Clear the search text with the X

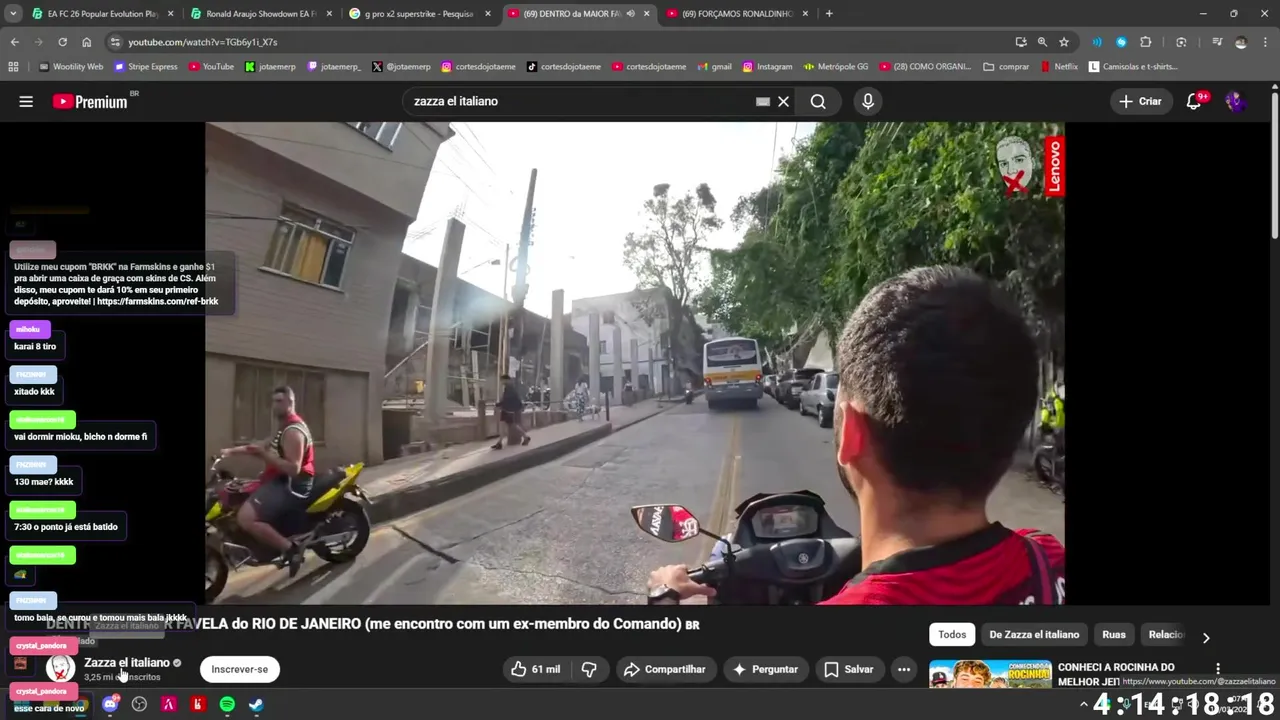tap(784, 101)
